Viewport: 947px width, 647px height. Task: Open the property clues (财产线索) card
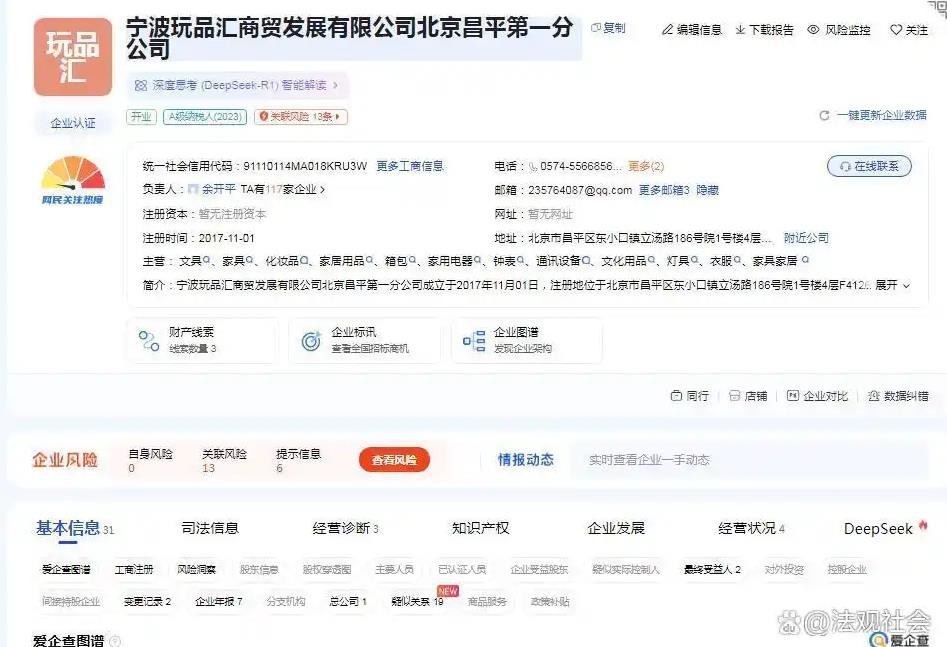click(200, 340)
